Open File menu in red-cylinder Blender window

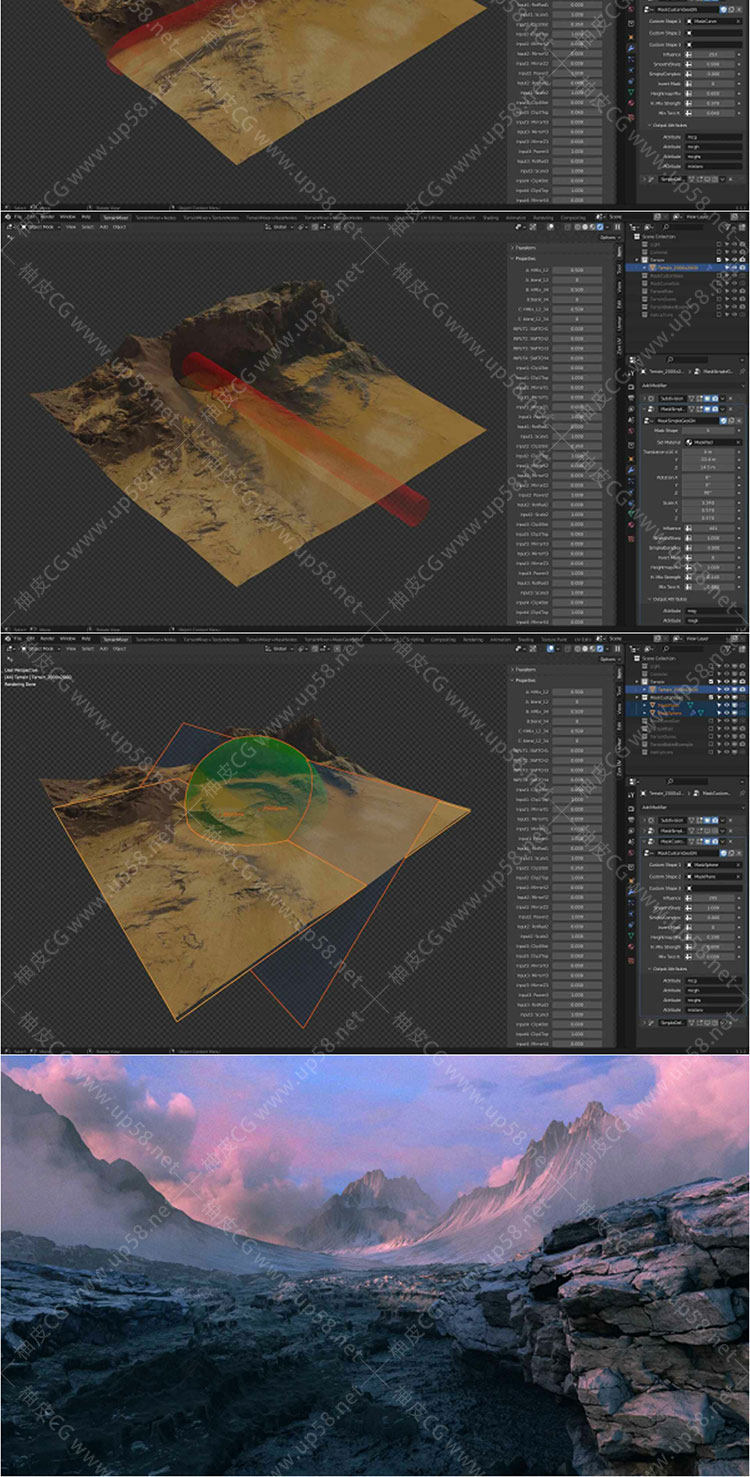coord(16,217)
